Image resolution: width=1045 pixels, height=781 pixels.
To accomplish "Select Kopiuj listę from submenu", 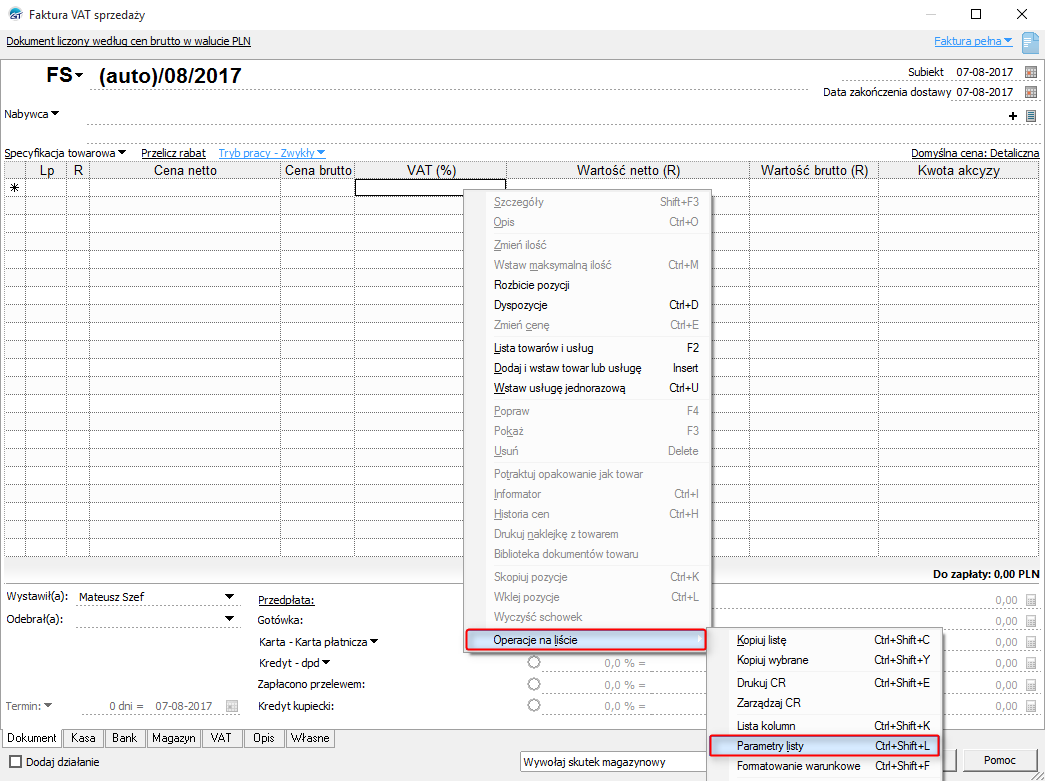I will (824, 640).
